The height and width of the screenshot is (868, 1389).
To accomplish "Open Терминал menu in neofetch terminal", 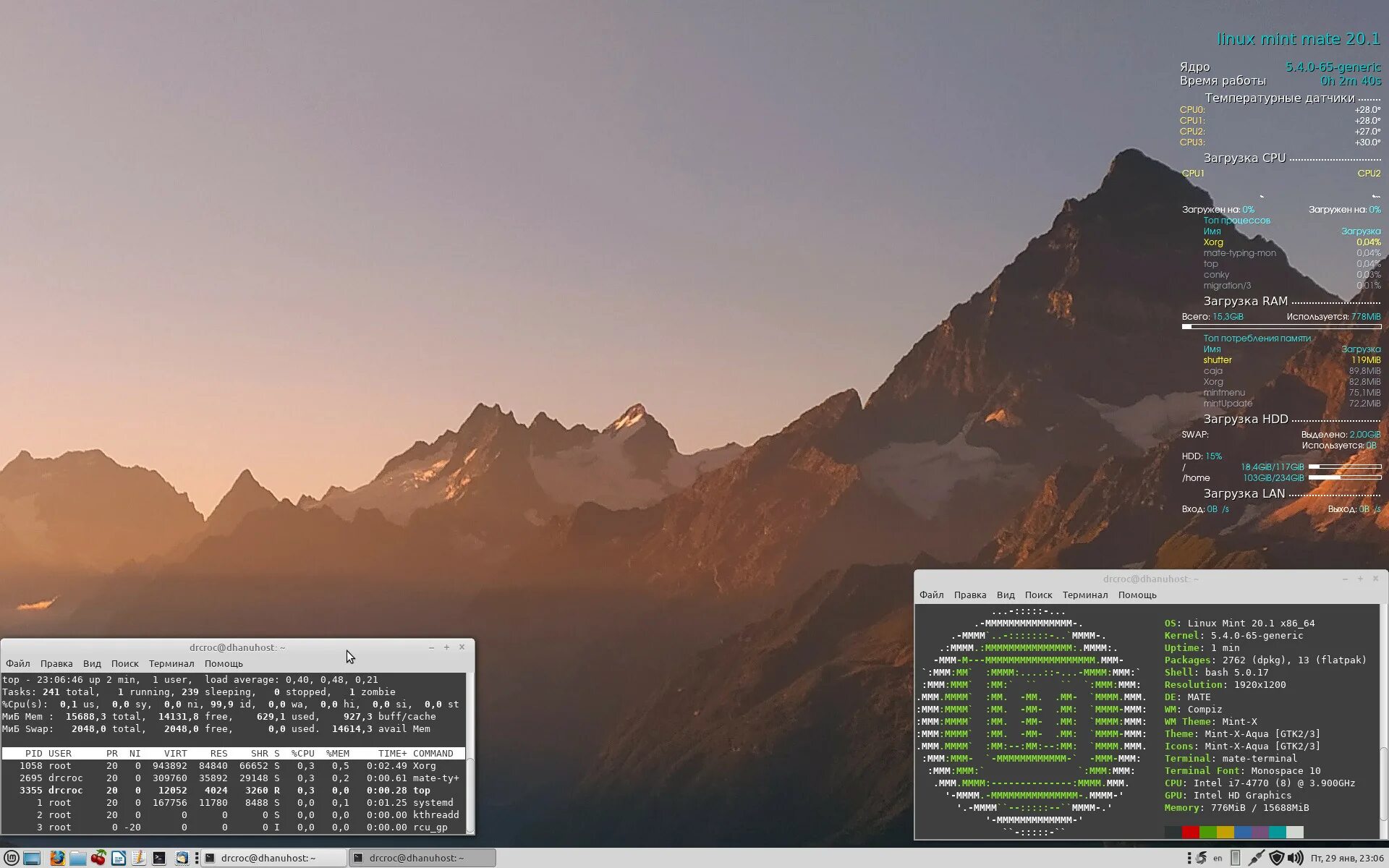I will coord(1084,595).
